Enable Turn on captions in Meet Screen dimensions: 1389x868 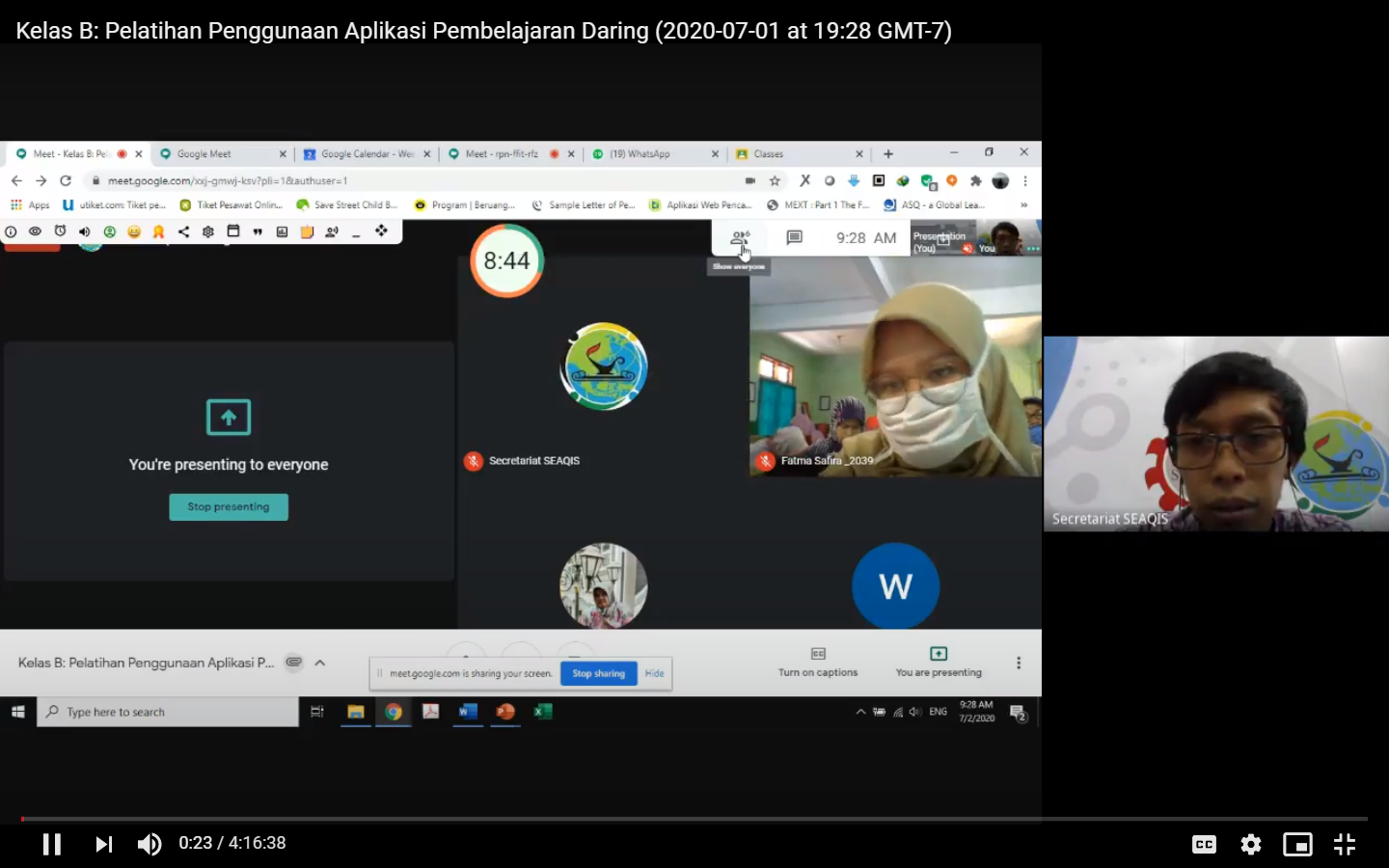(x=818, y=663)
